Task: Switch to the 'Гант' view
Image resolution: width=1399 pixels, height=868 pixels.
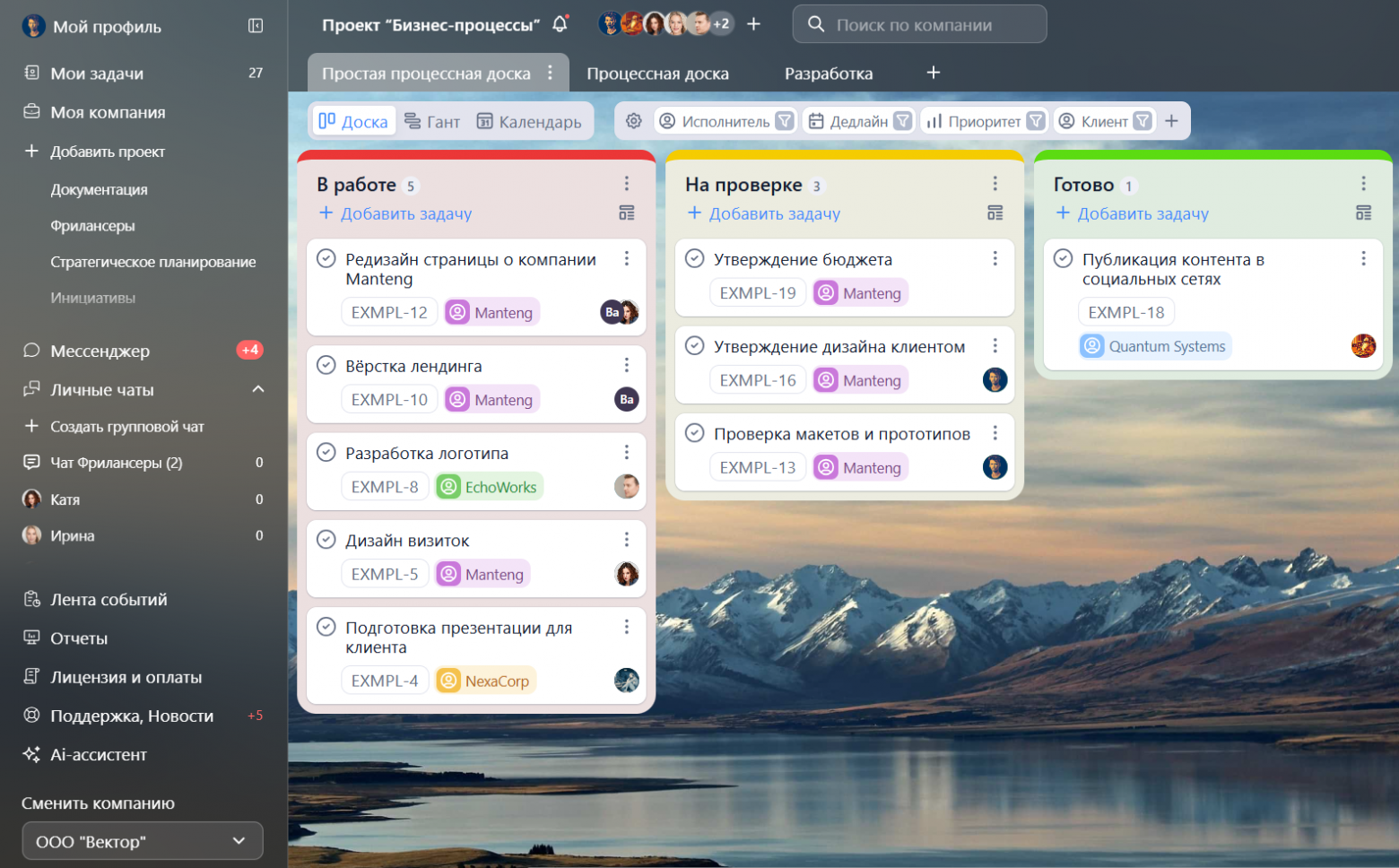Action: click(x=432, y=121)
